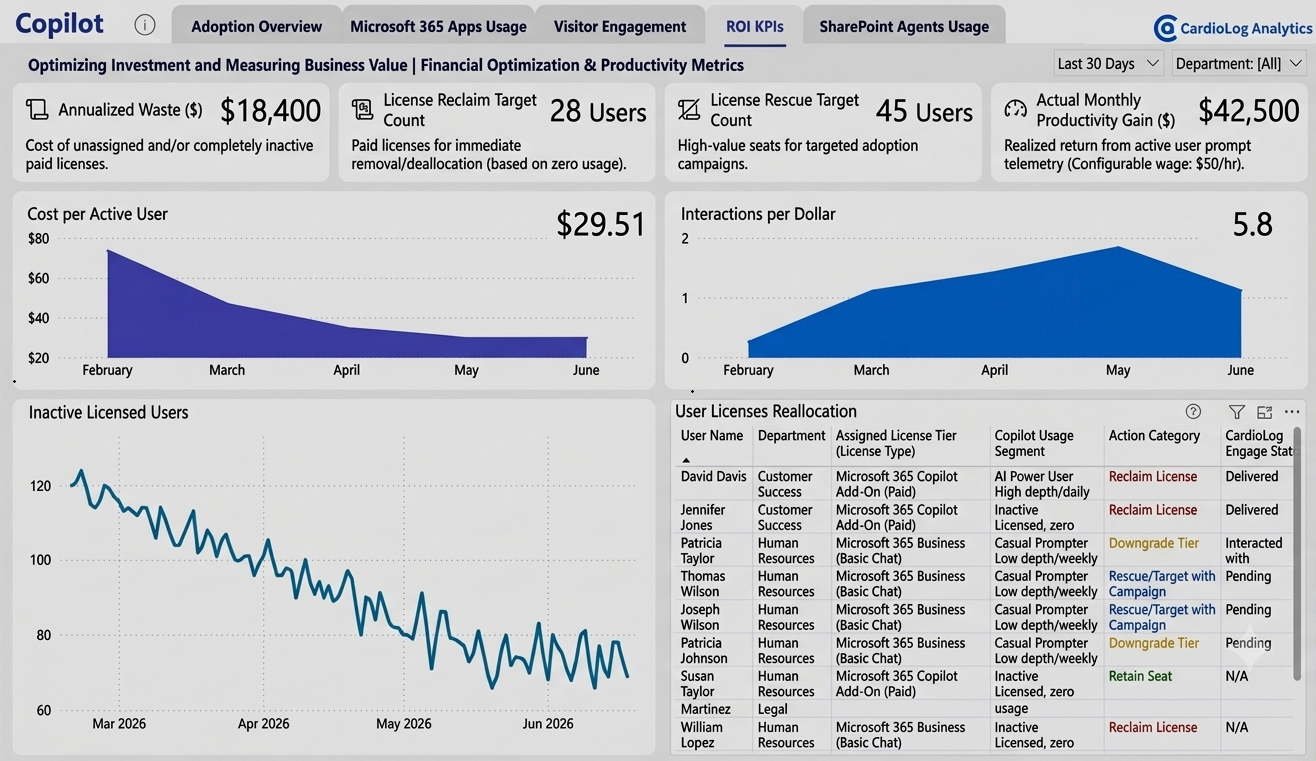1316x761 pixels.
Task: Click the info icon beside the Copilot title
Action: pyautogui.click(x=145, y=26)
